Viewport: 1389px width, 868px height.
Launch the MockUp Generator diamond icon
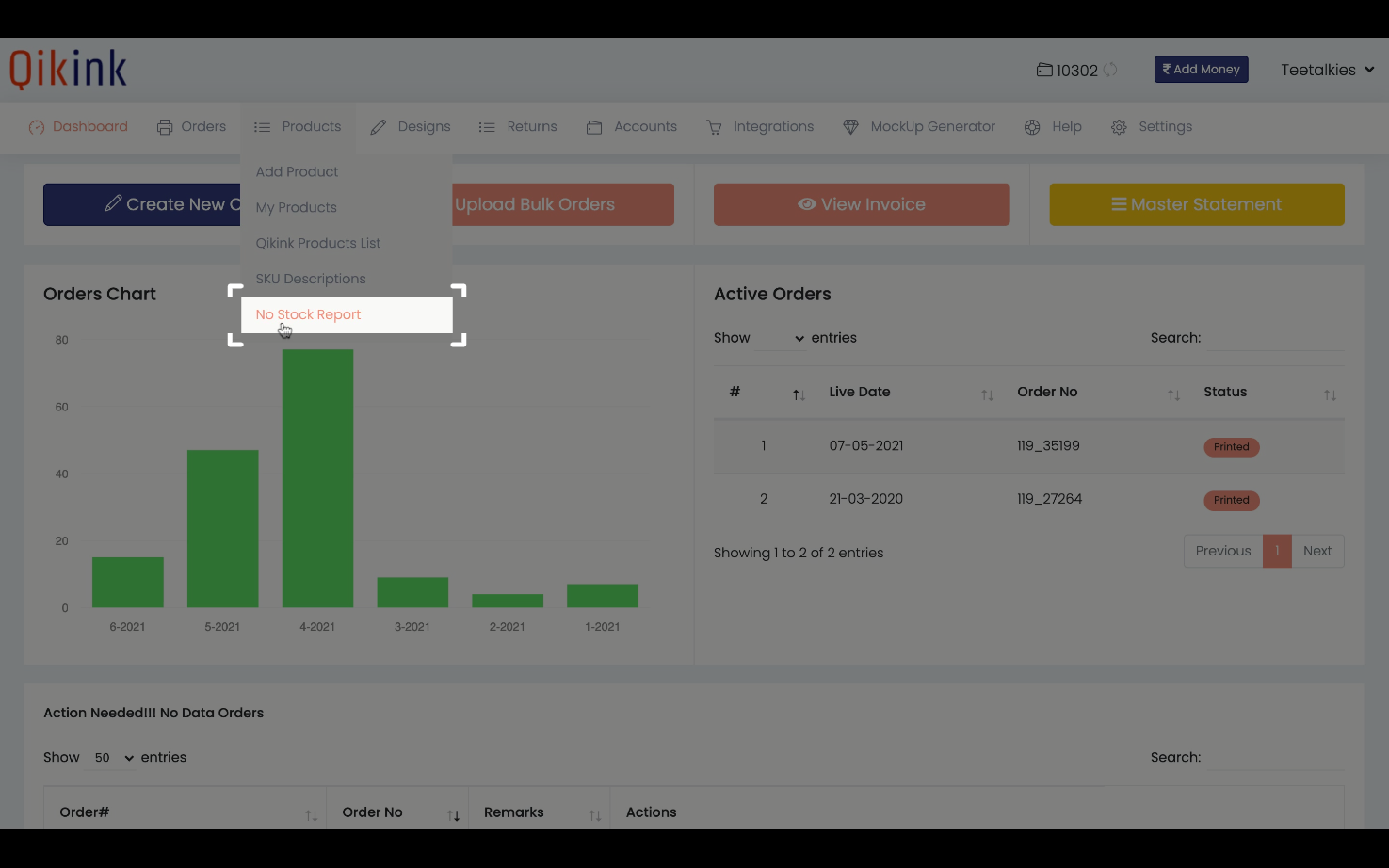[x=850, y=126]
